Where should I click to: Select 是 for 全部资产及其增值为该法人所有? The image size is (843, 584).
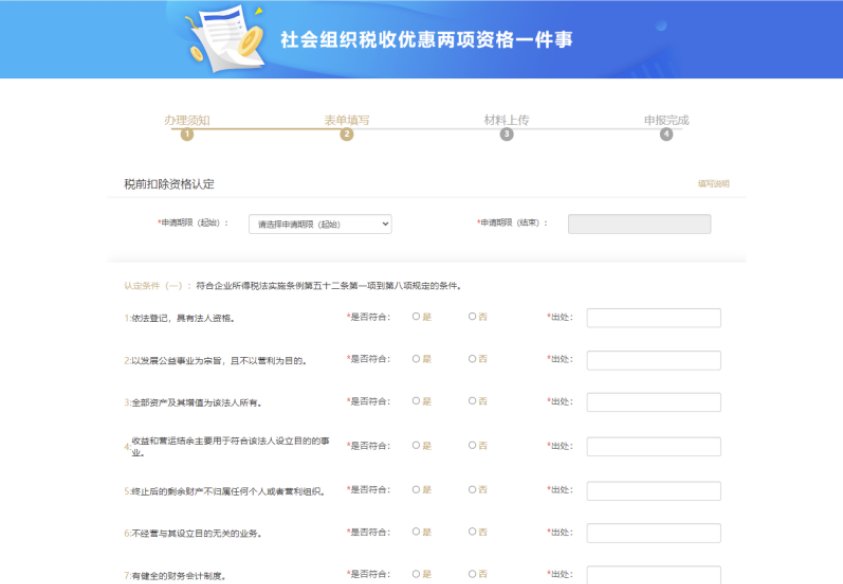(416, 402)
